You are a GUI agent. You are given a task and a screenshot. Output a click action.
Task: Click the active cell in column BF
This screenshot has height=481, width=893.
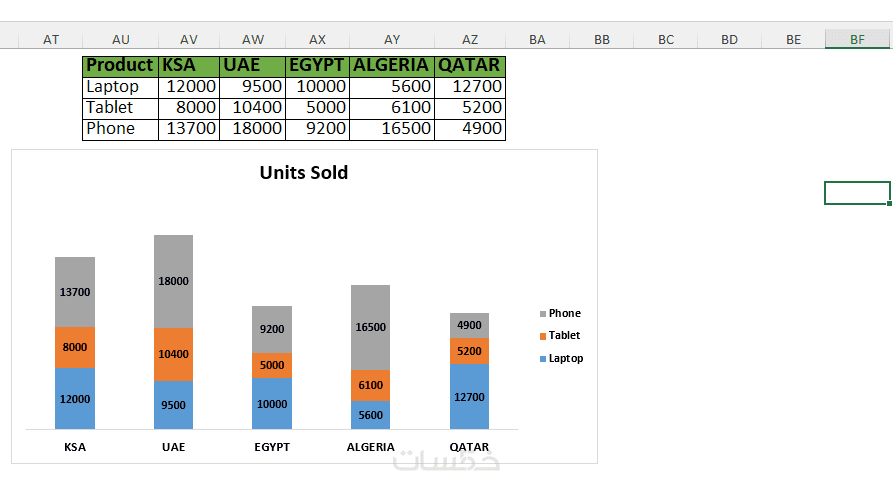coord(857,193)
